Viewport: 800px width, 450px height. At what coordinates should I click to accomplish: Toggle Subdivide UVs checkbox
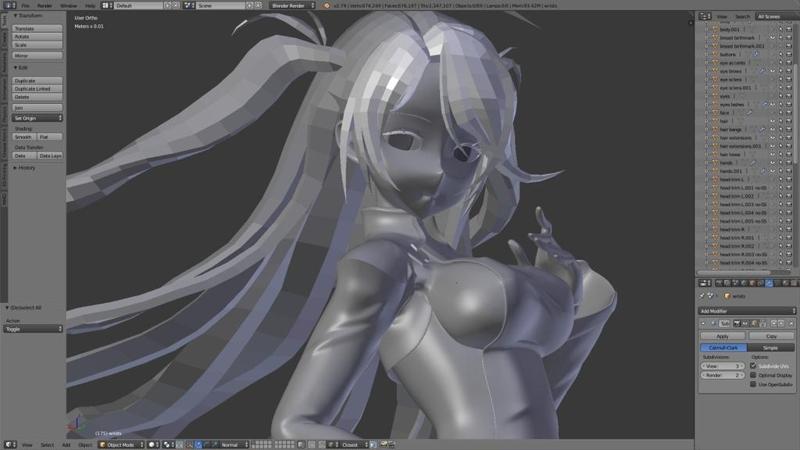point(753,366)
